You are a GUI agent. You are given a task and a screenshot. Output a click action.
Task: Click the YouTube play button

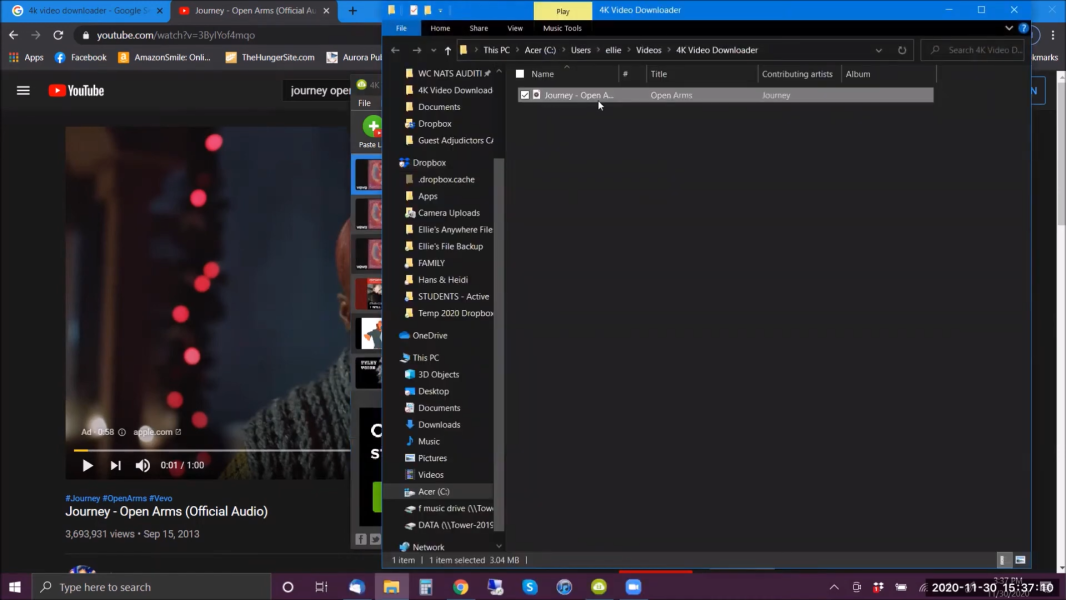[x=87, y=465]
